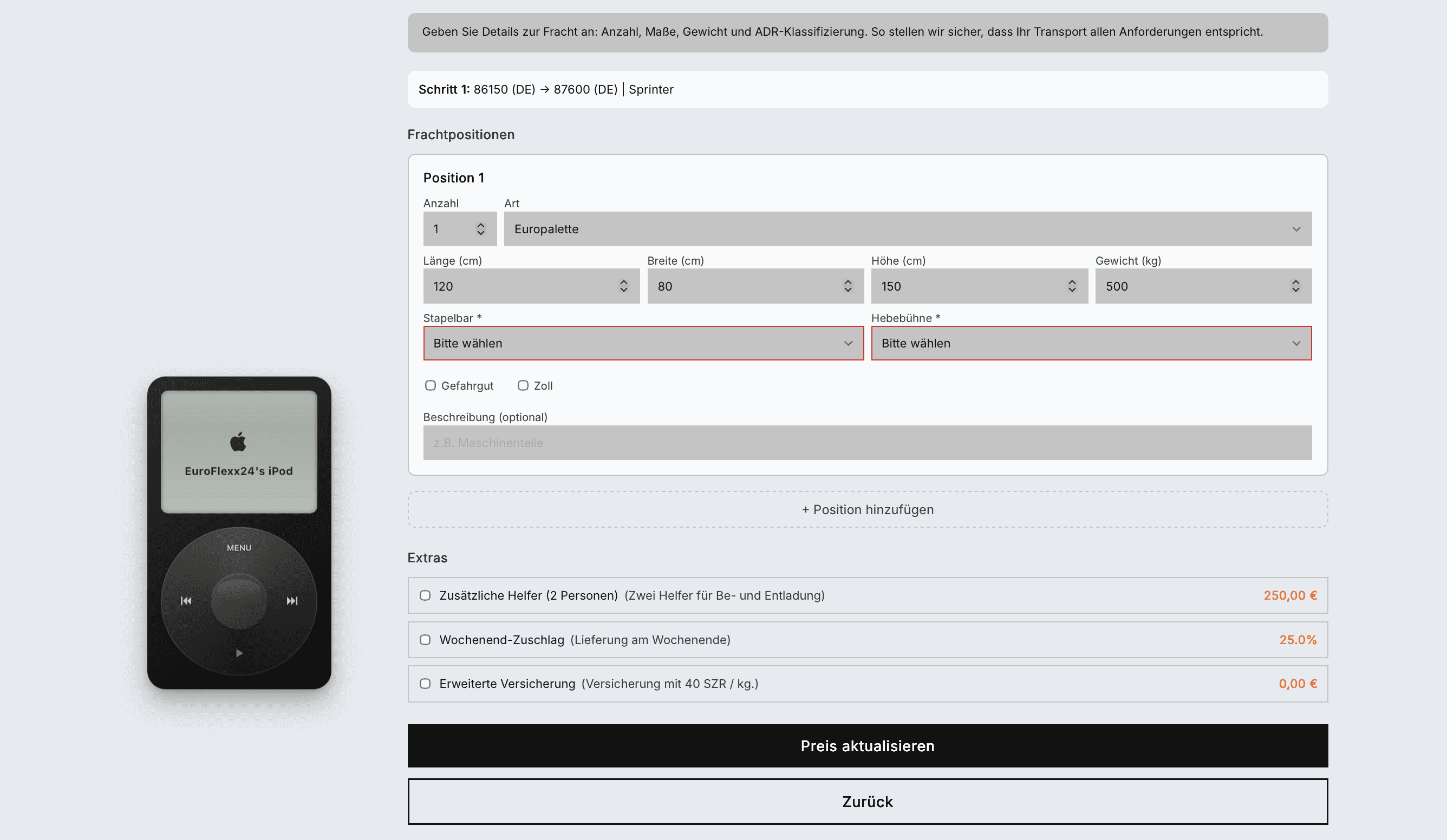
Task: Open the Stapelbar dropdown
Action: click(x=643, y=343)
